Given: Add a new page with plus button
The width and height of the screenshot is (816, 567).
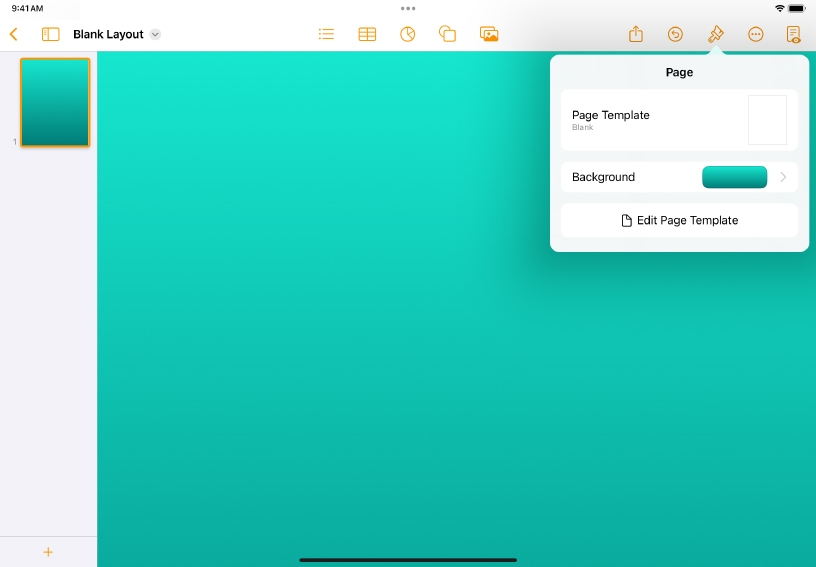Looking at the screenshot, I should tap(48, 552).
